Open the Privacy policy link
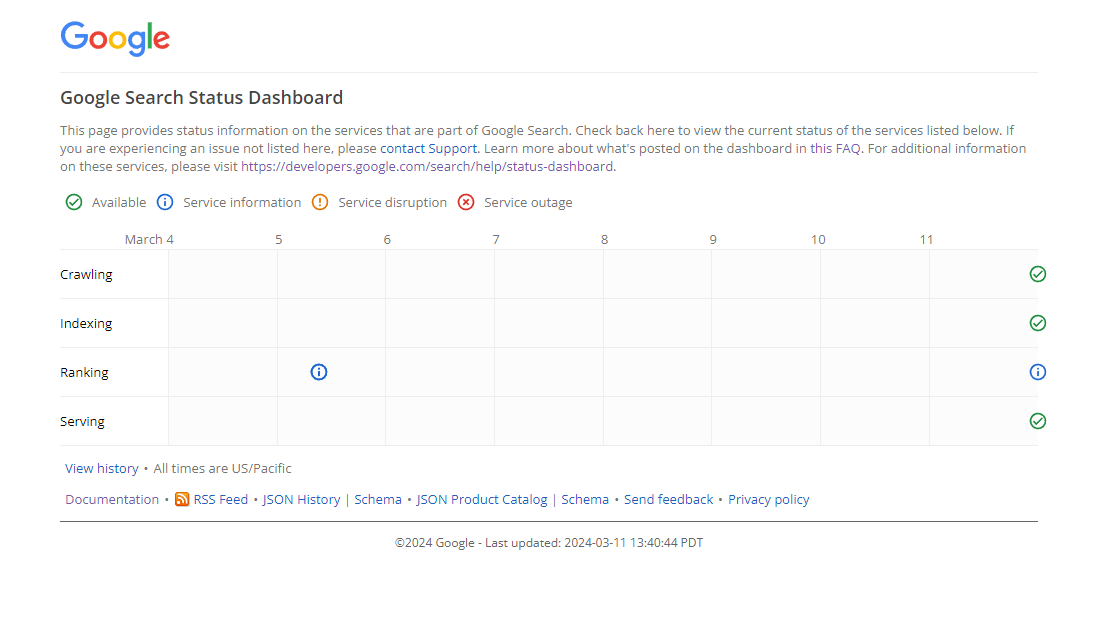The image size is (1108, 631). [x=769, y=500]
